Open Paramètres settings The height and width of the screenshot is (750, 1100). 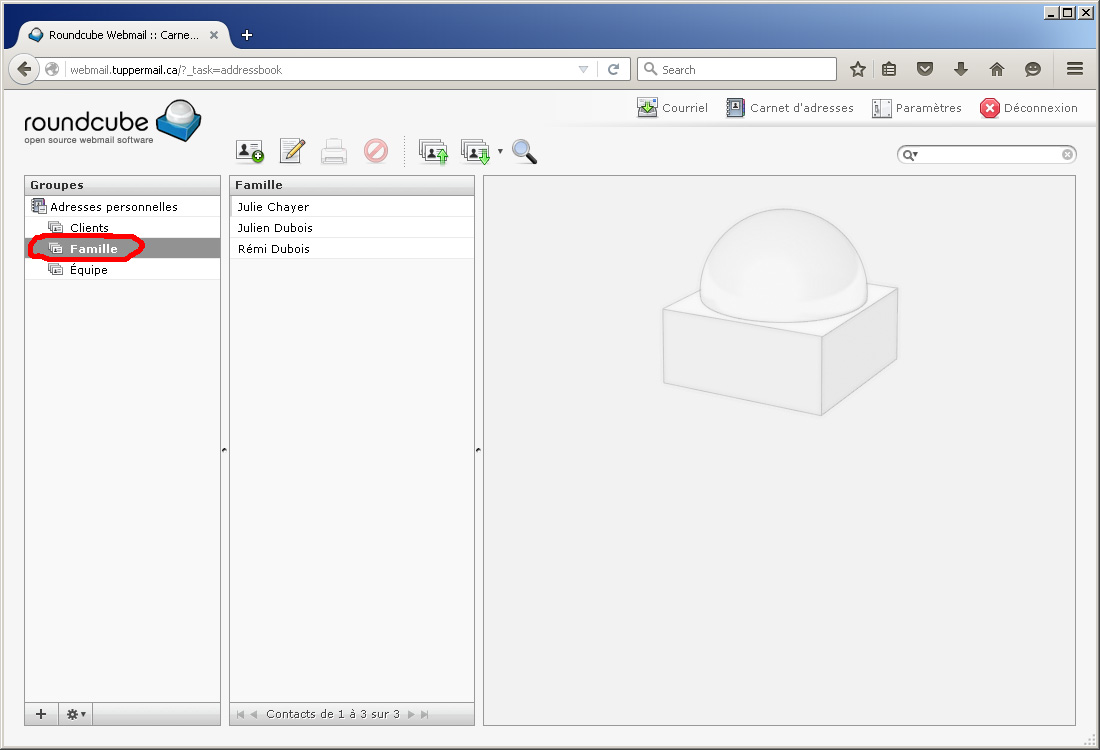click(x=917, y=108)
